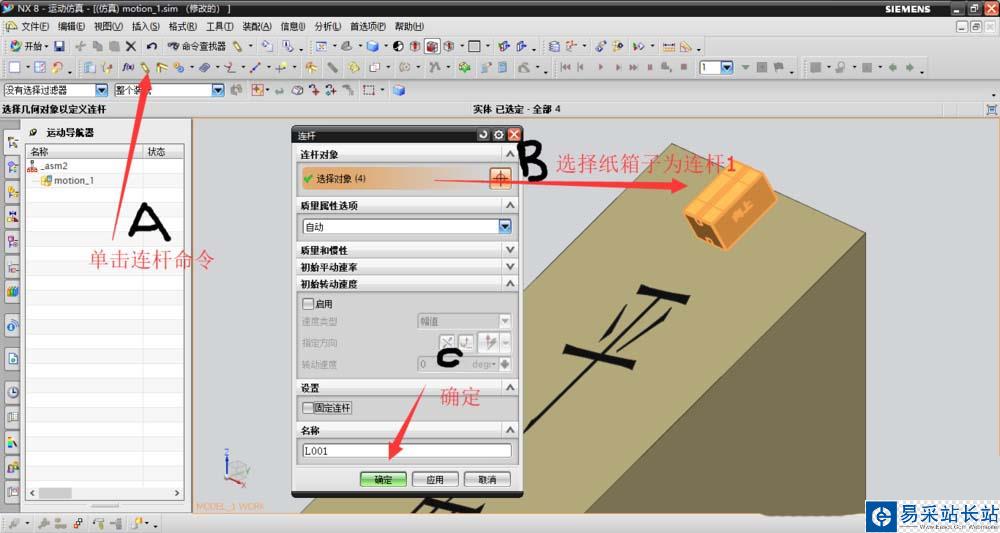The height and width of the screenshot is (533, 1000).
Task: Open the 文件(F) menu
Action: tap(34, 26)
